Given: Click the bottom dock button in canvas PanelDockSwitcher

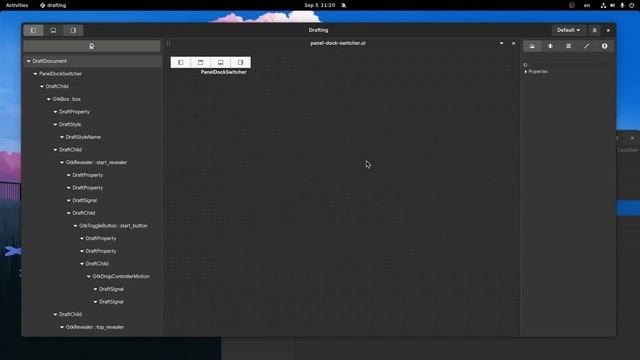Looking at the screenshot, I should coord(220,62).
